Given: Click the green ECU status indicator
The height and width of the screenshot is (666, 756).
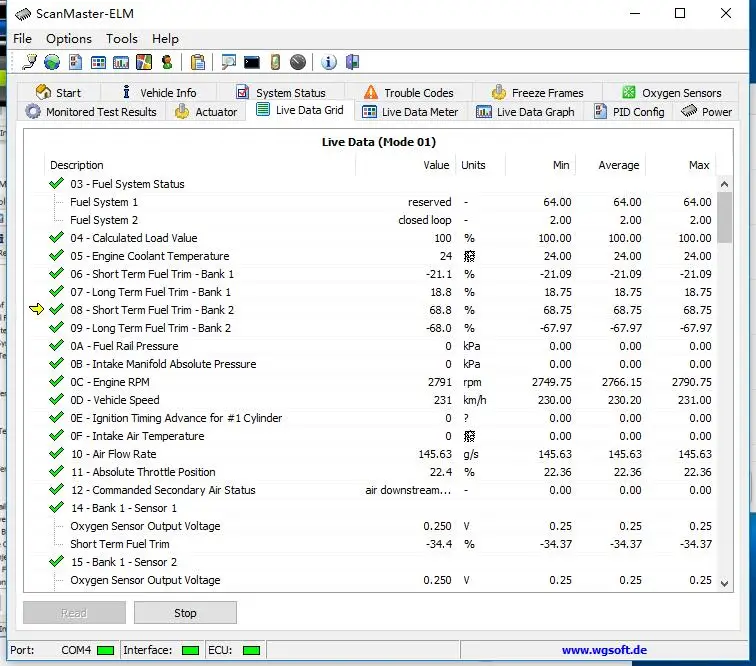Looking at the screenshot, I should (x=251, y=651).
